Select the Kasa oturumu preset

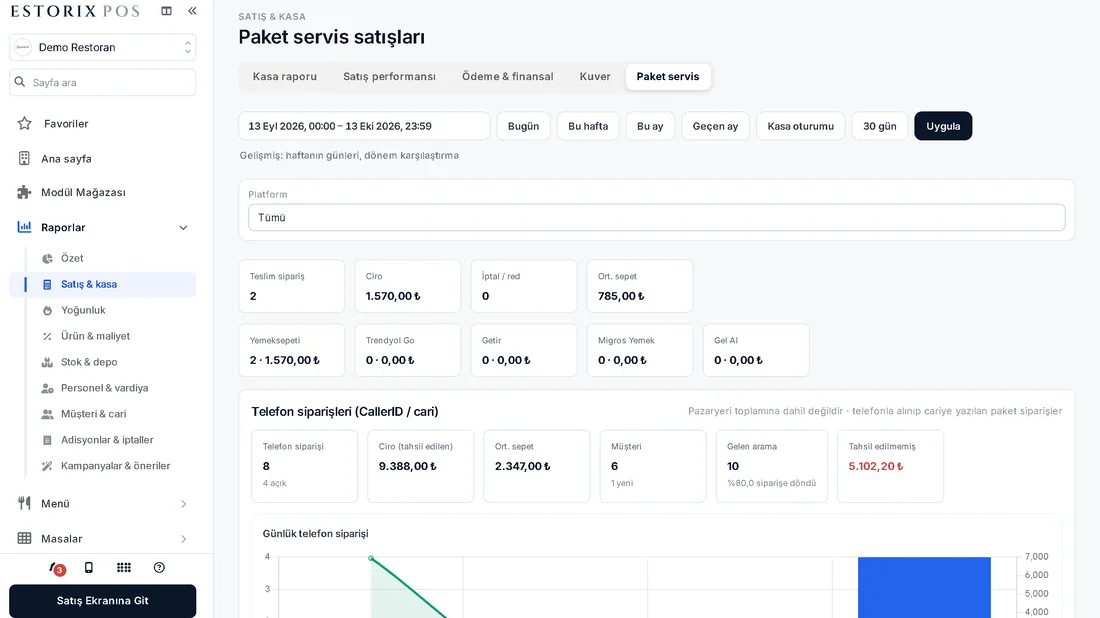point(800,126)
